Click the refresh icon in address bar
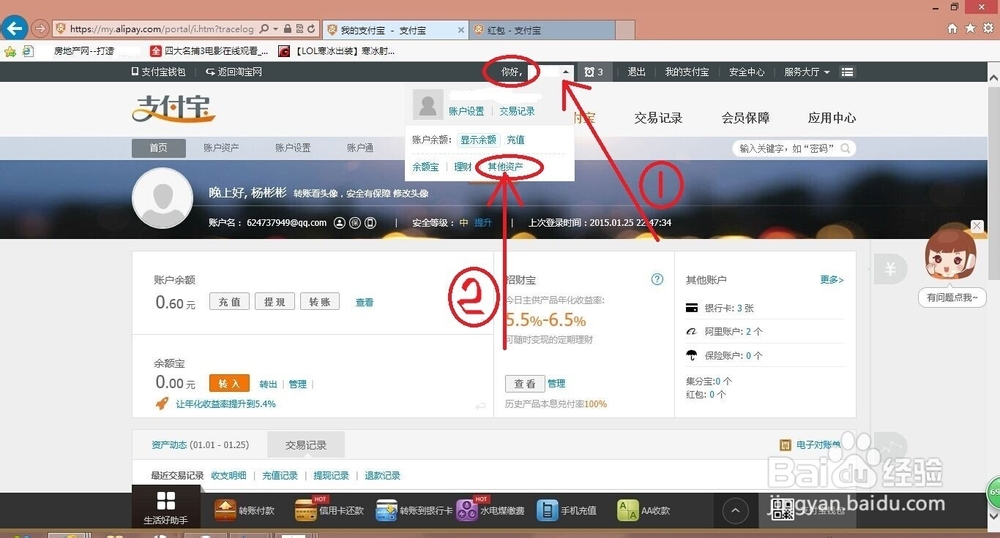 pyautogui.click(x=311, y=29)
